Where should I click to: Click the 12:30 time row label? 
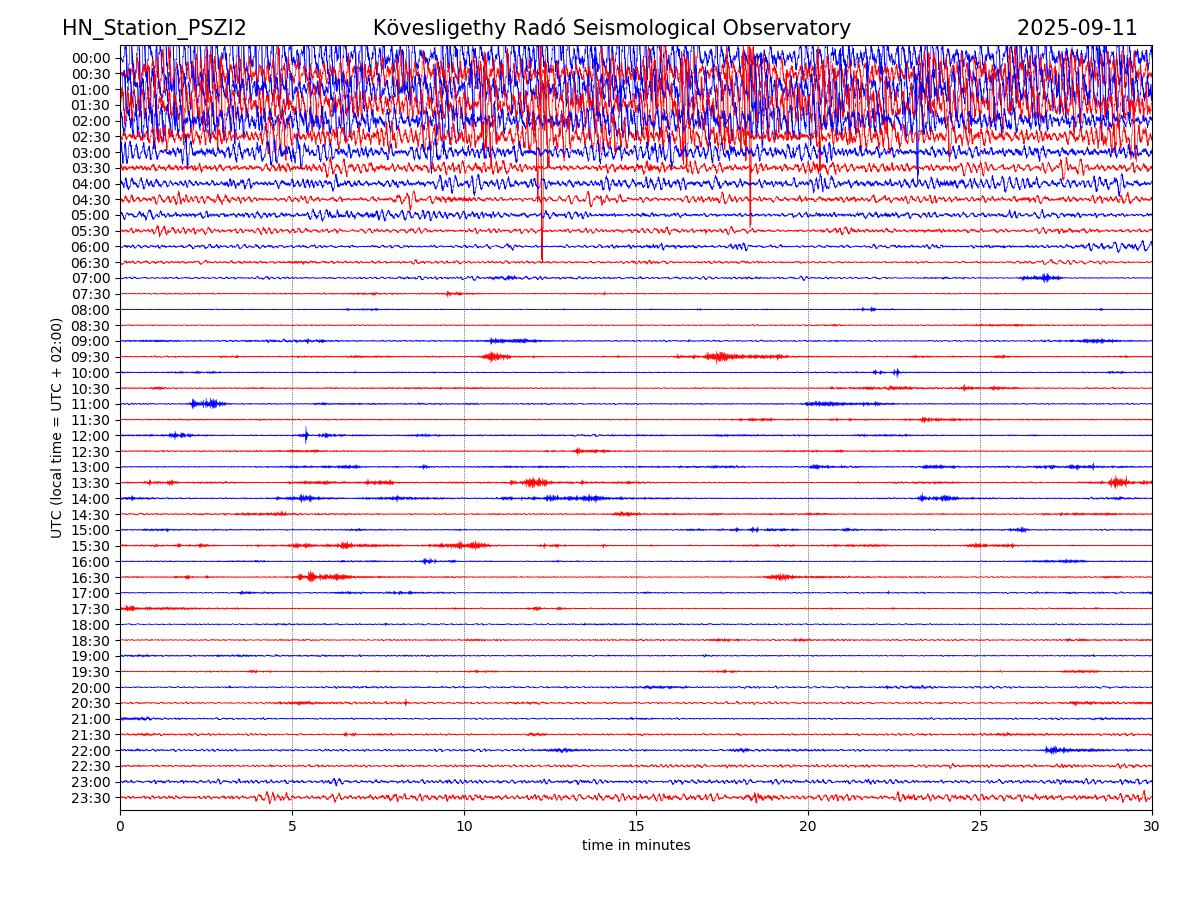pyautogui.click(x=91, y=452)
